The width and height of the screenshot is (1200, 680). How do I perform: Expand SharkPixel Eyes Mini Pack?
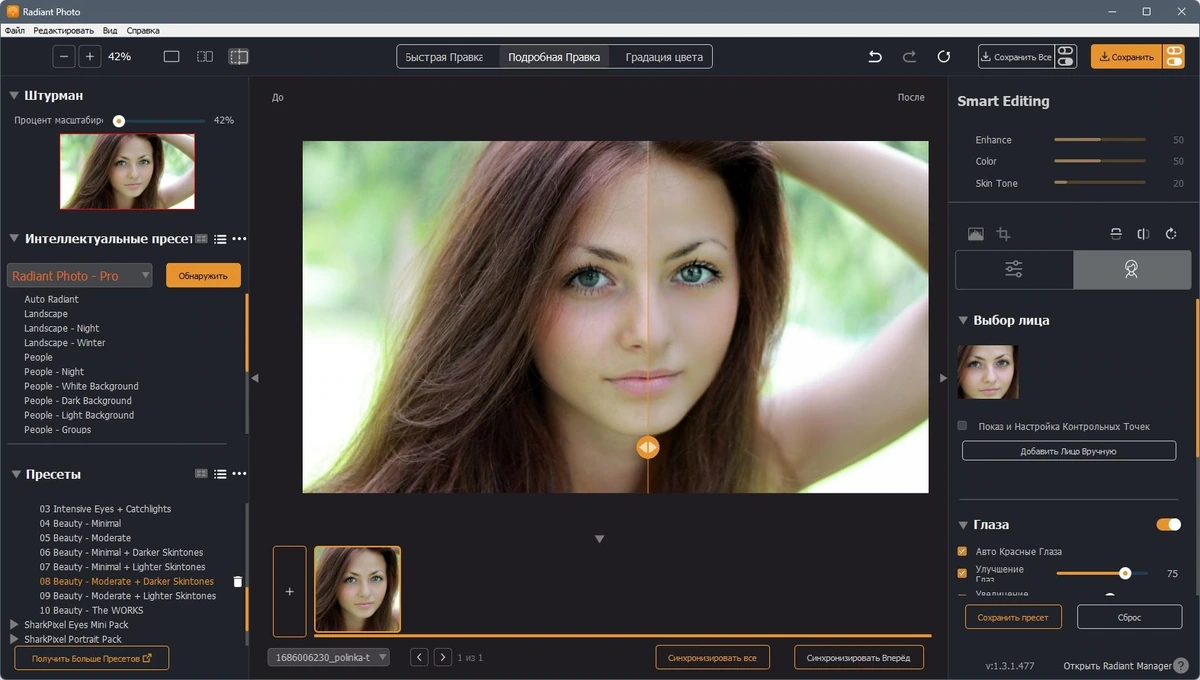(x=14, y=625)
